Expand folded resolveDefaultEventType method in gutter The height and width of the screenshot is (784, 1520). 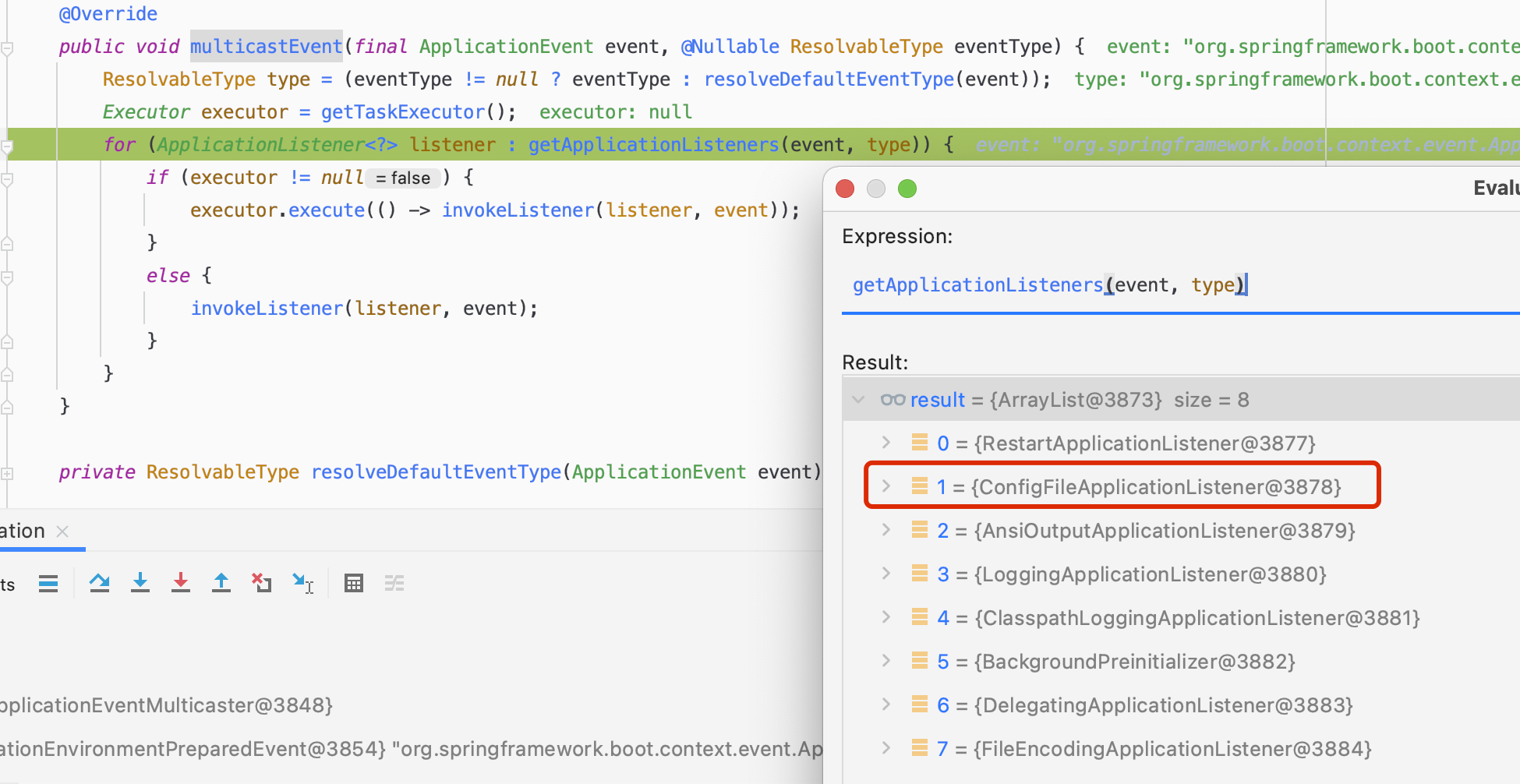(x=7, y=473)
